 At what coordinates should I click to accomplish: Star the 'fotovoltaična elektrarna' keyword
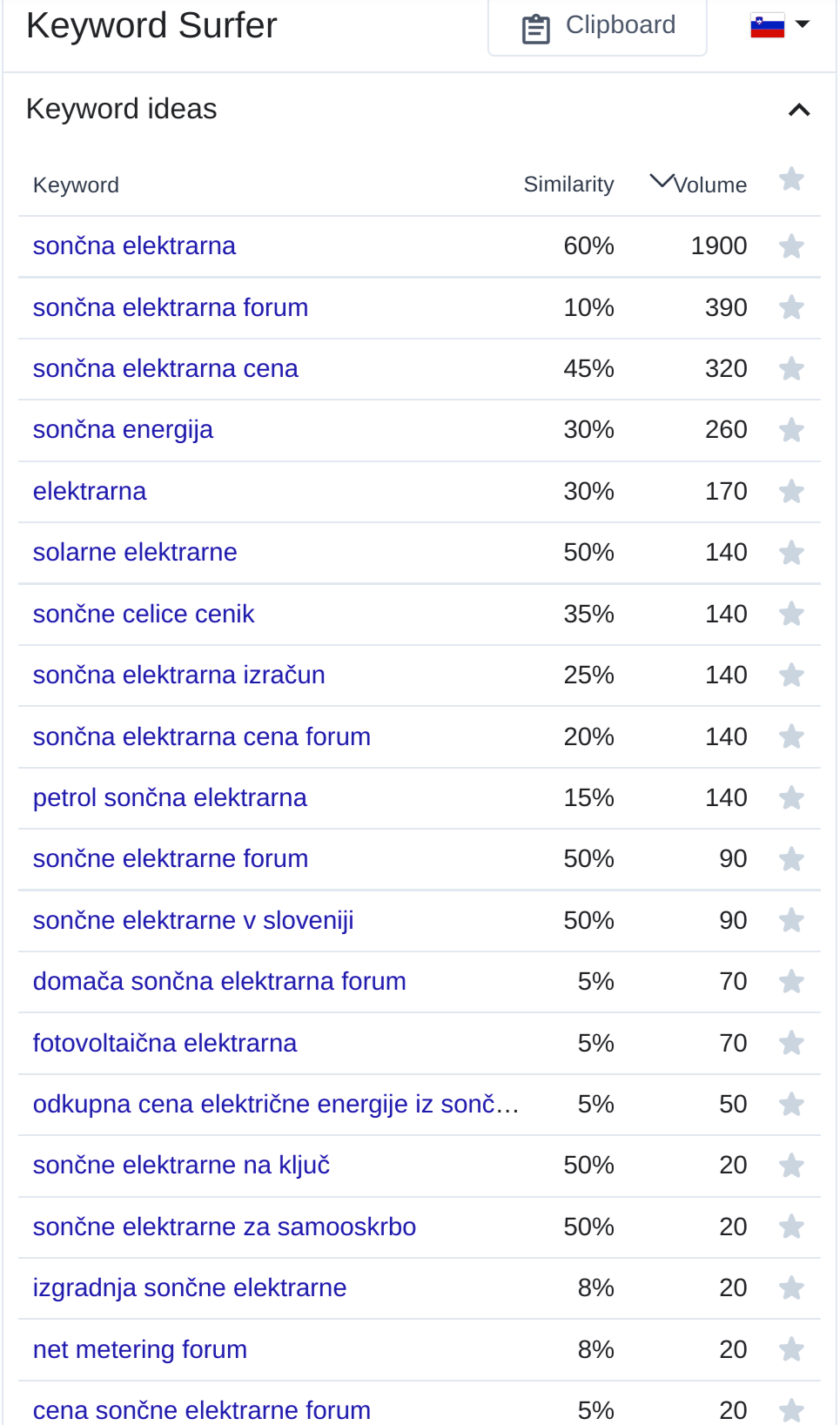coord(791,1043)
